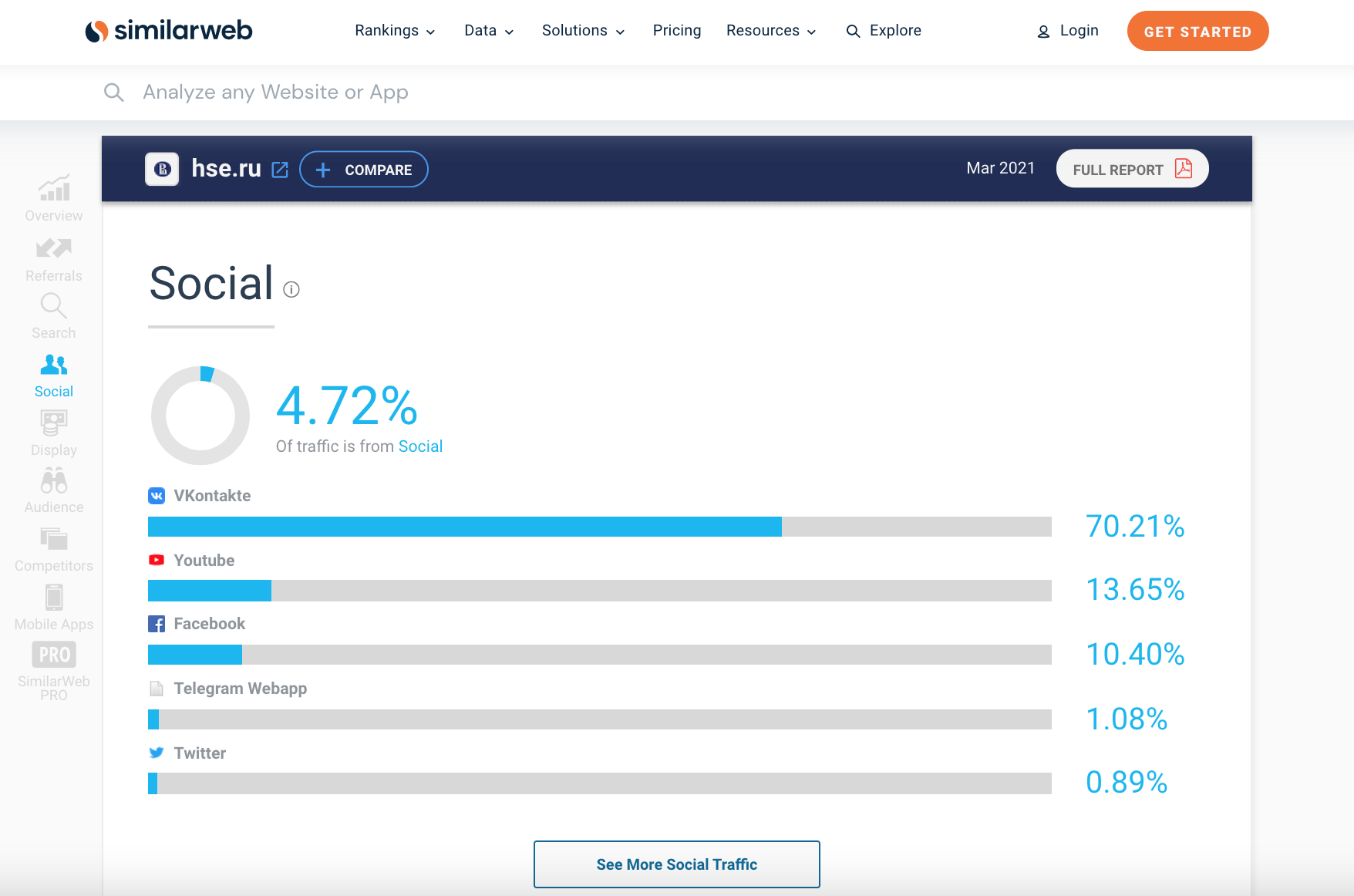Click the 10.40% Facebook value
This screenshot has width=1354, height=896.
coord(1135,655)
